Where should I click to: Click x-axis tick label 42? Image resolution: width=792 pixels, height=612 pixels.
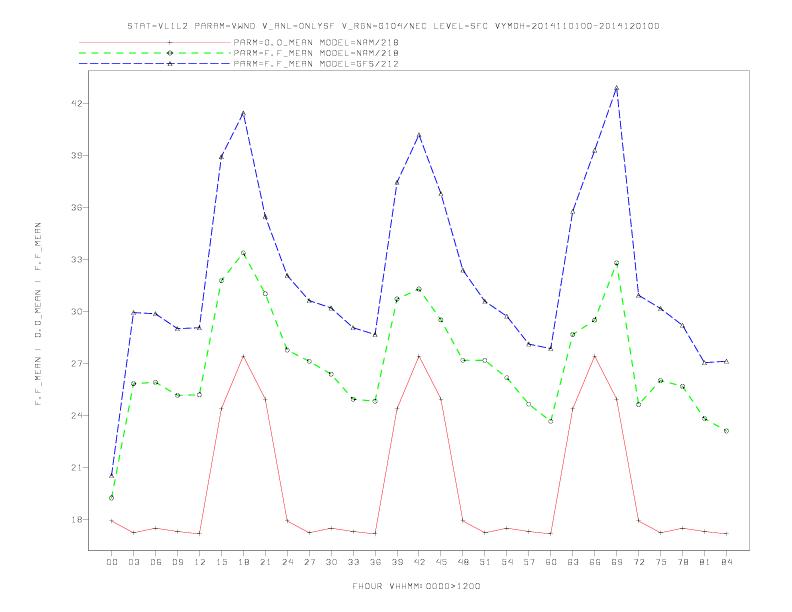click(419, 562)
